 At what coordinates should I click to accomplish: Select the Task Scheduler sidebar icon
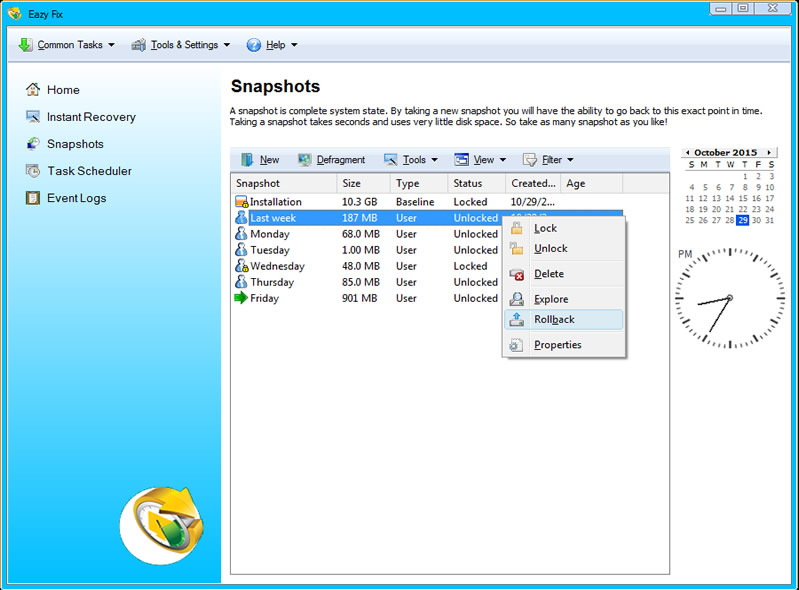tap(34, 171)
